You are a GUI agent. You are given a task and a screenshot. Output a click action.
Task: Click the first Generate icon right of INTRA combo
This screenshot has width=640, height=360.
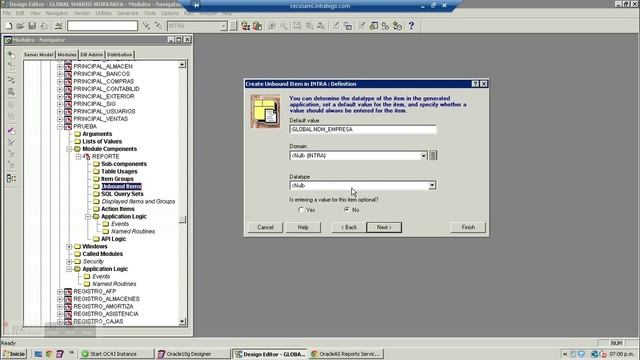pos(245,26)
